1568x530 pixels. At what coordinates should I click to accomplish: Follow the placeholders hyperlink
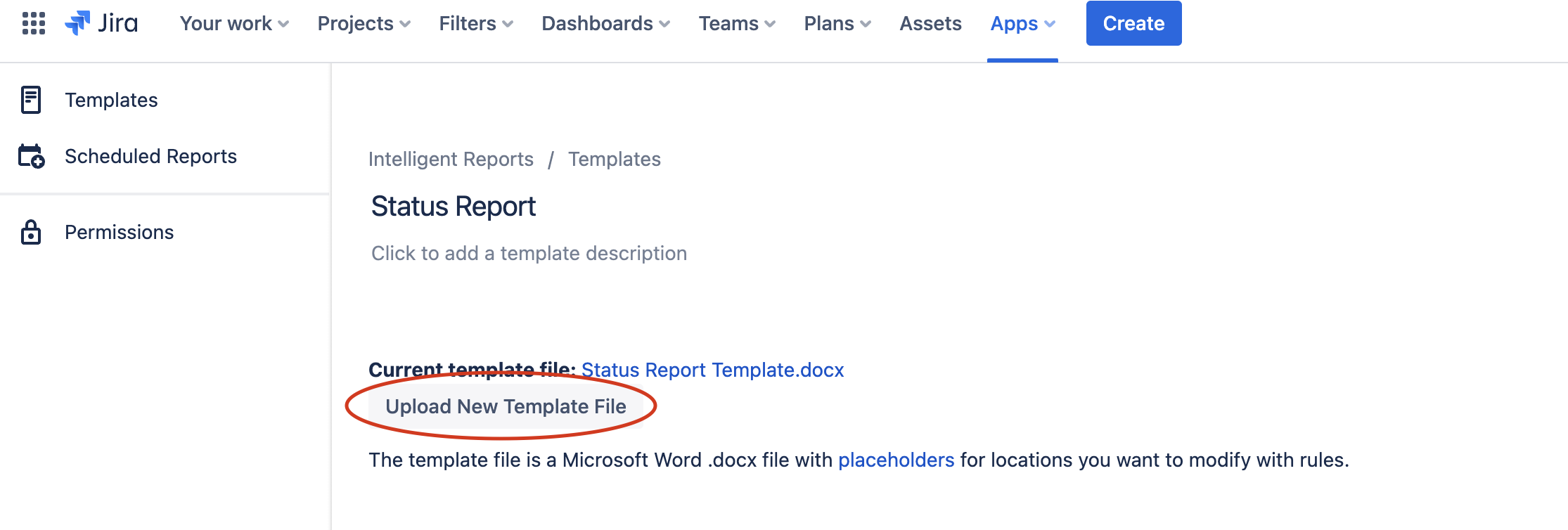896,460
